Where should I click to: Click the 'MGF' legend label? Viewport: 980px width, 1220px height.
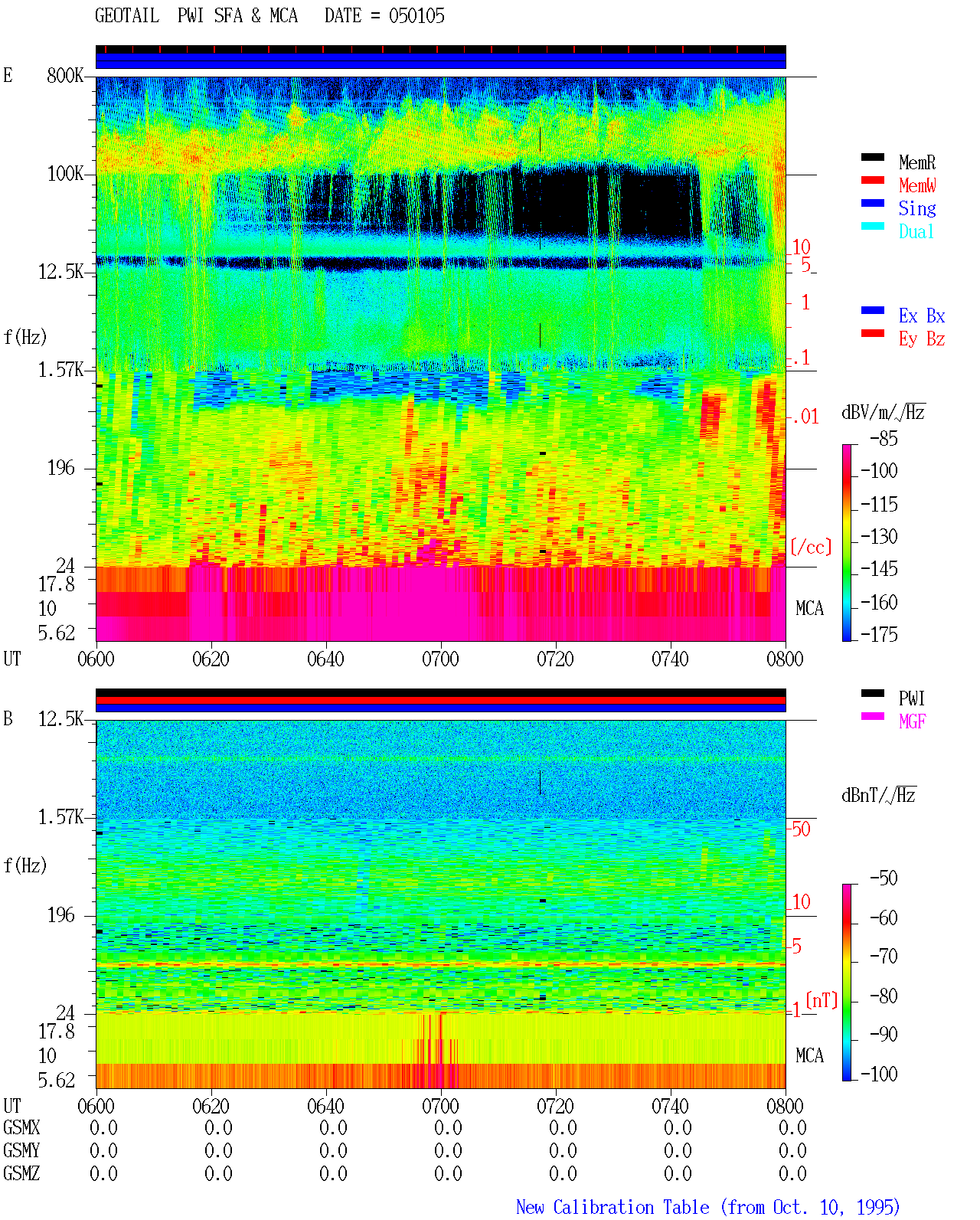coord(913,721)
